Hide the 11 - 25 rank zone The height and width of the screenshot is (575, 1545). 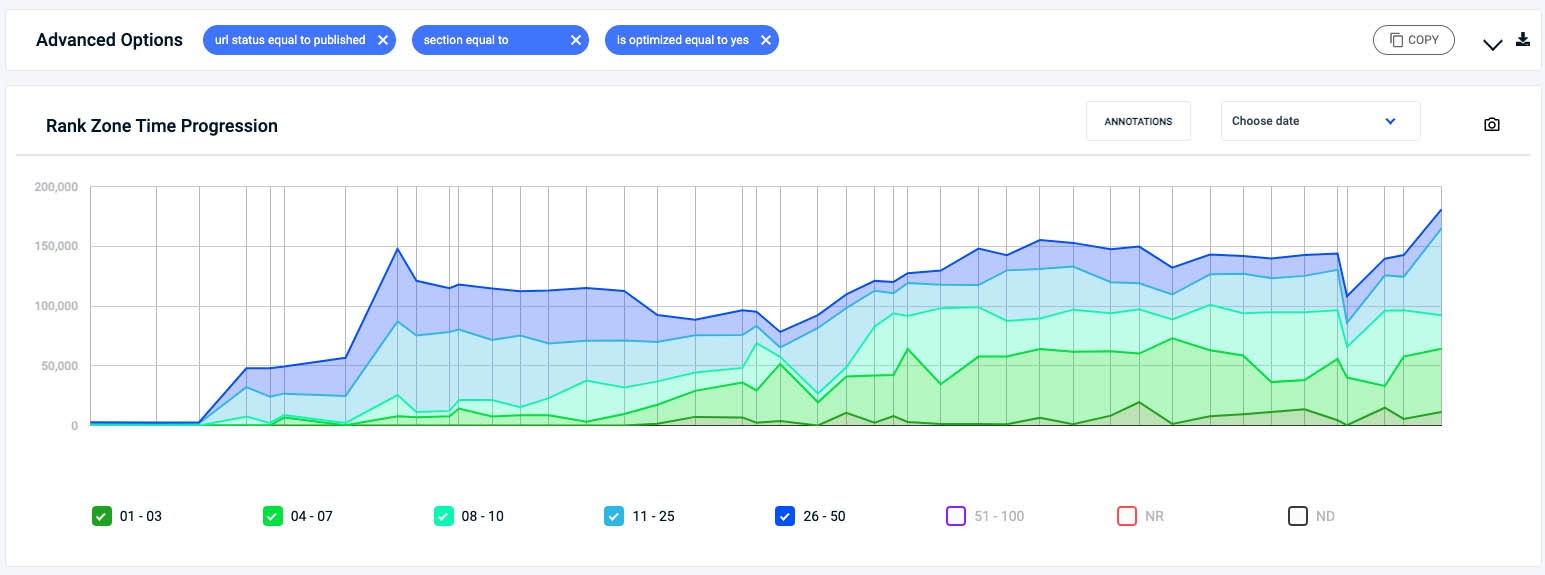click(x=614, y=516)
